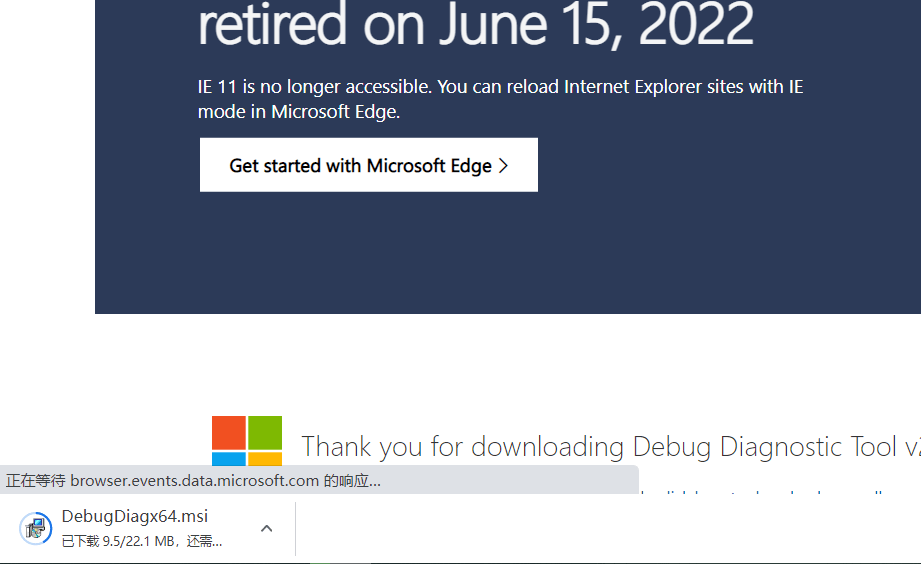The image size is (921, 564).
Task: Click the arrow chevron on Get started button
Action: click(504, 165)
